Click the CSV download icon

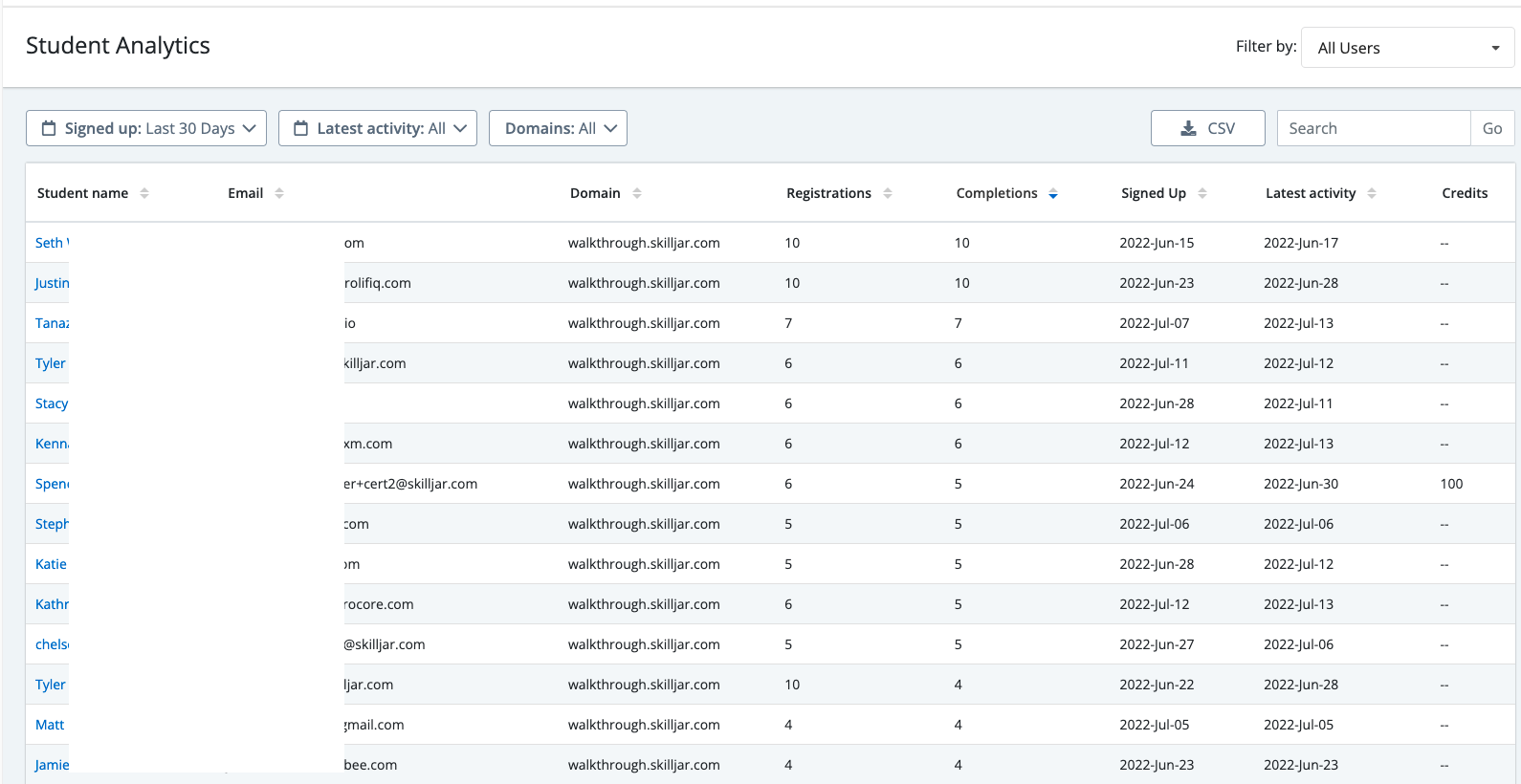pos(1189,128)
